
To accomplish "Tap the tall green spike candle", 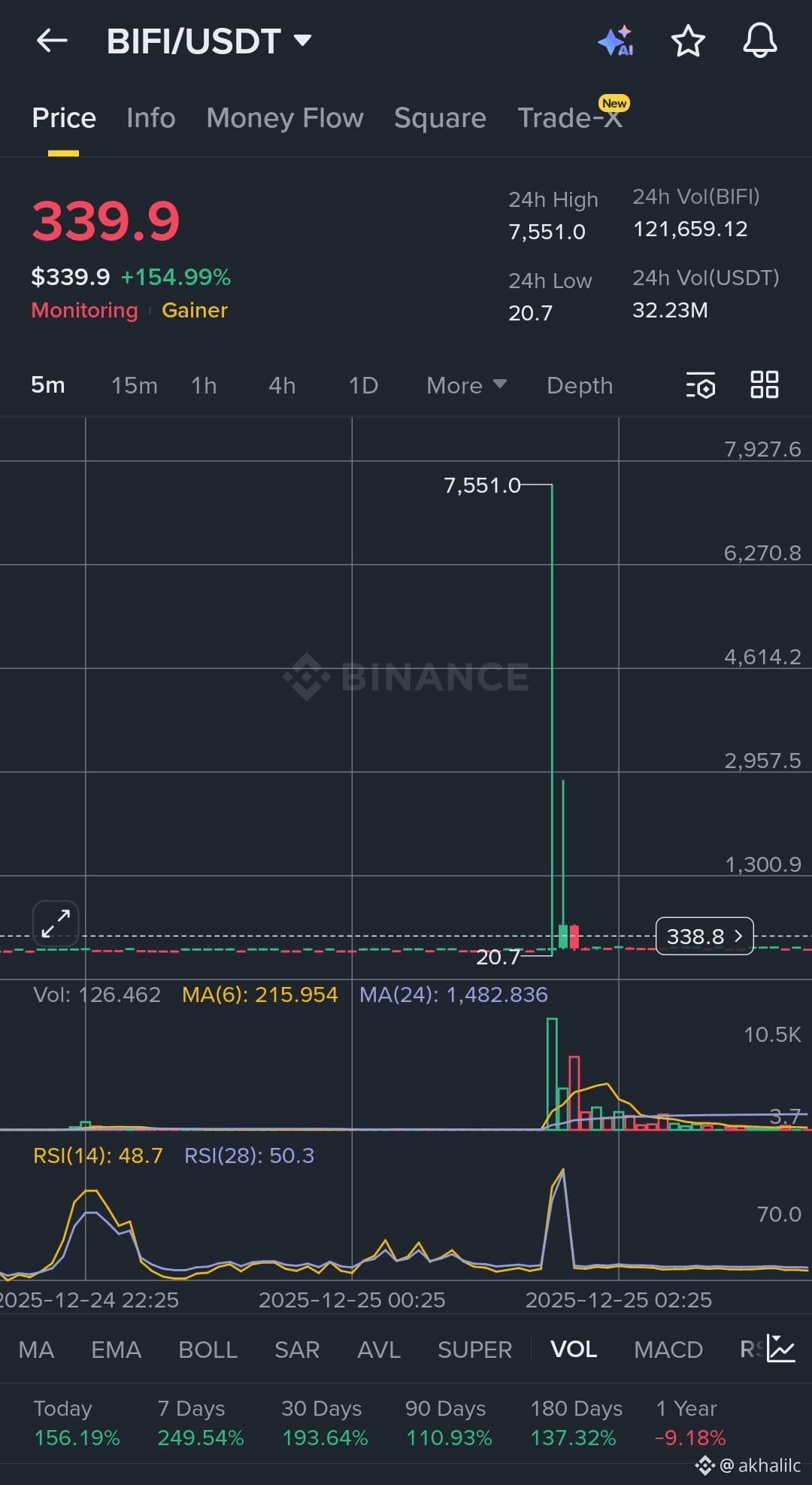I will (552, 718).
